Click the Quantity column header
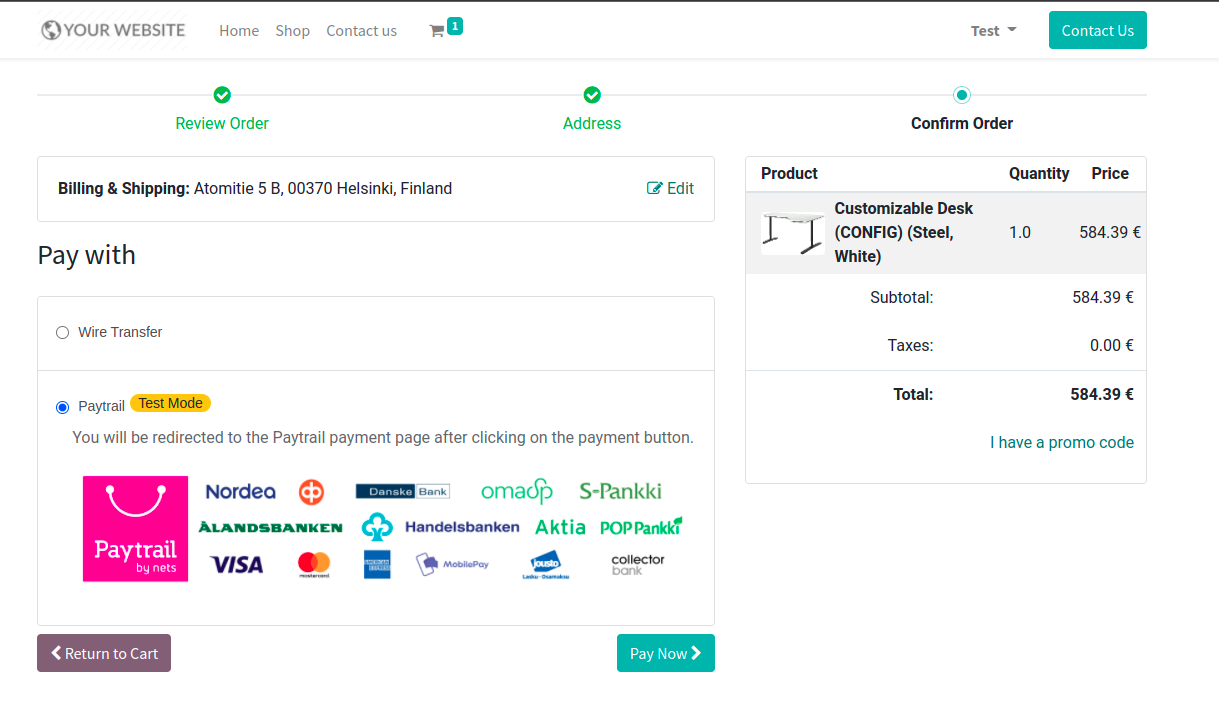The height and width of the screenshot is (704, 1219). click(x=1039, y=173)
